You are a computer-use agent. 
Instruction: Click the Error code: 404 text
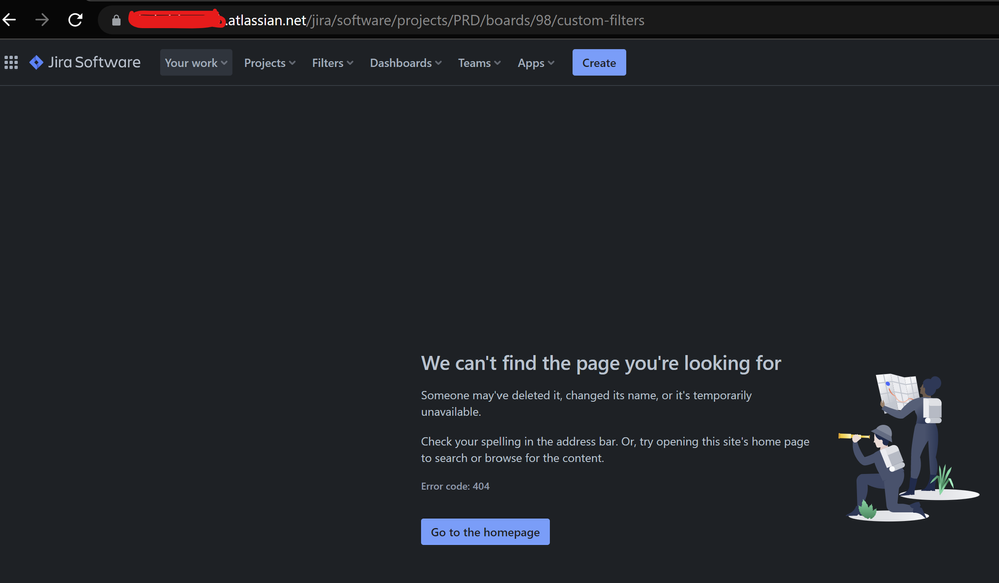pos(455,486)
